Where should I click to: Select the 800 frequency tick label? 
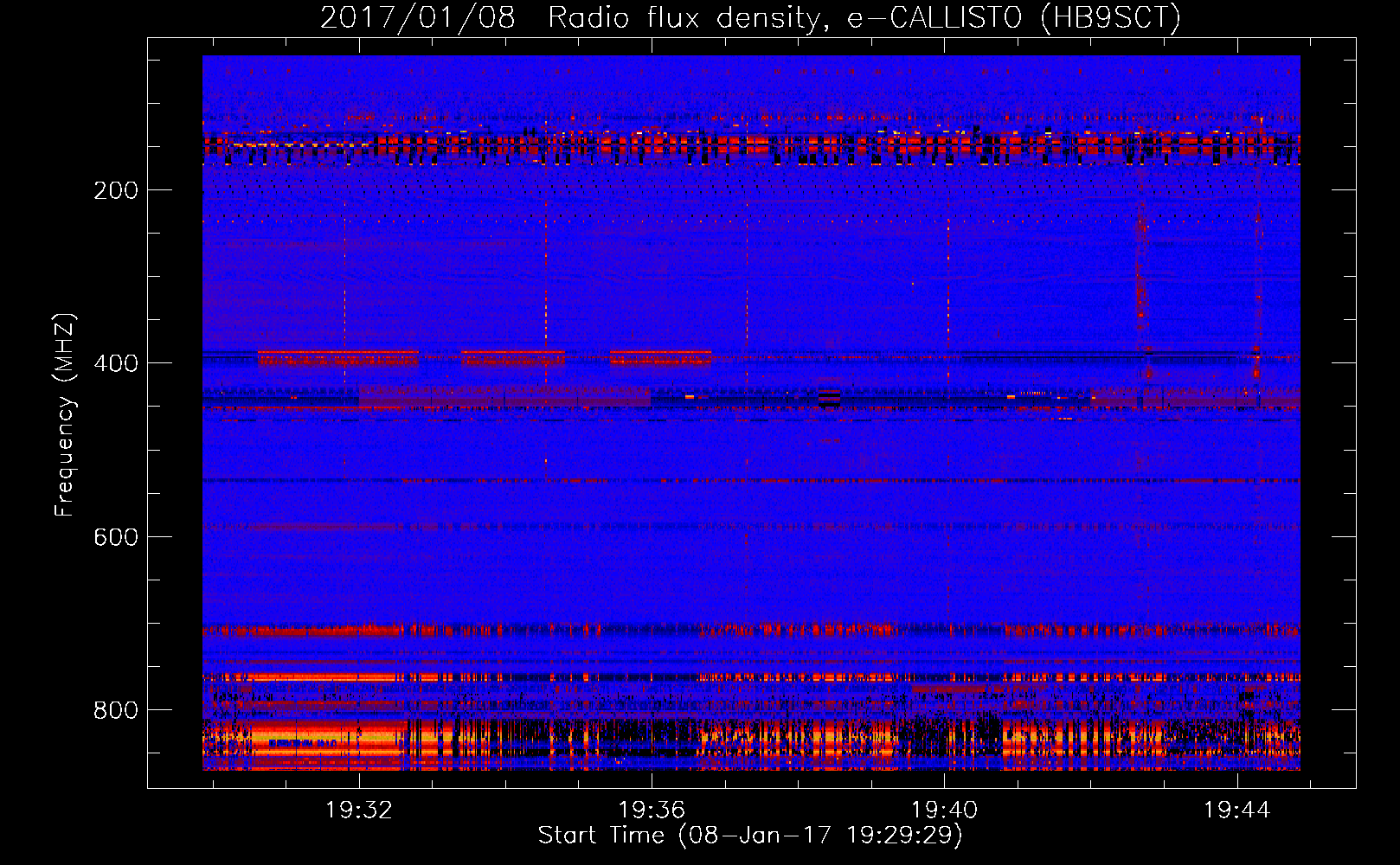[x=116, y=710]
